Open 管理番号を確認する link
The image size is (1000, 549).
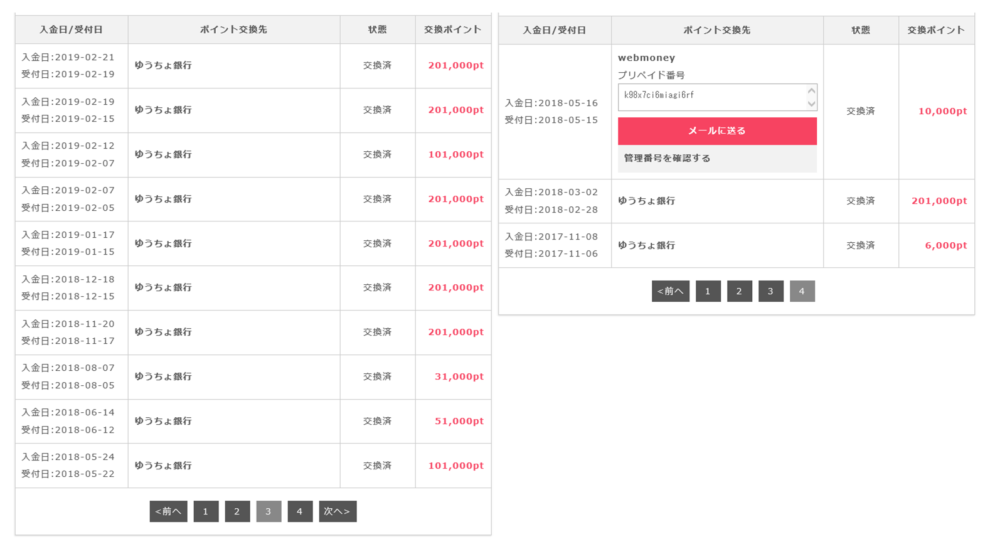point(667,158)
